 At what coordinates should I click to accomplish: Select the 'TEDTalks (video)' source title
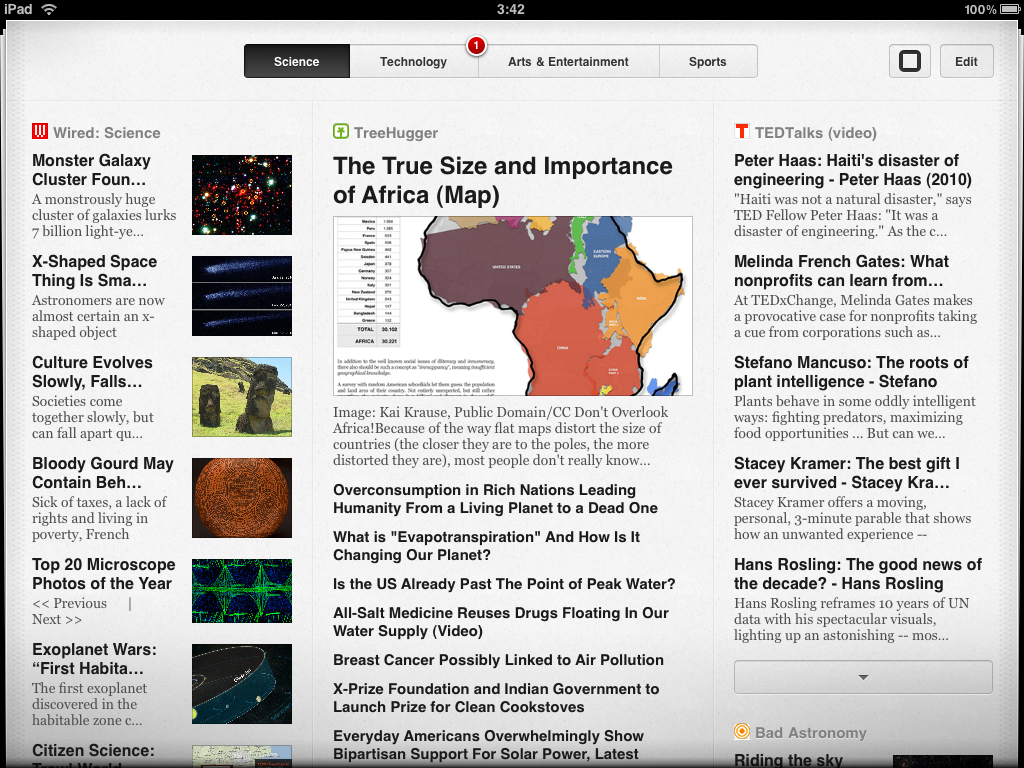816,133
